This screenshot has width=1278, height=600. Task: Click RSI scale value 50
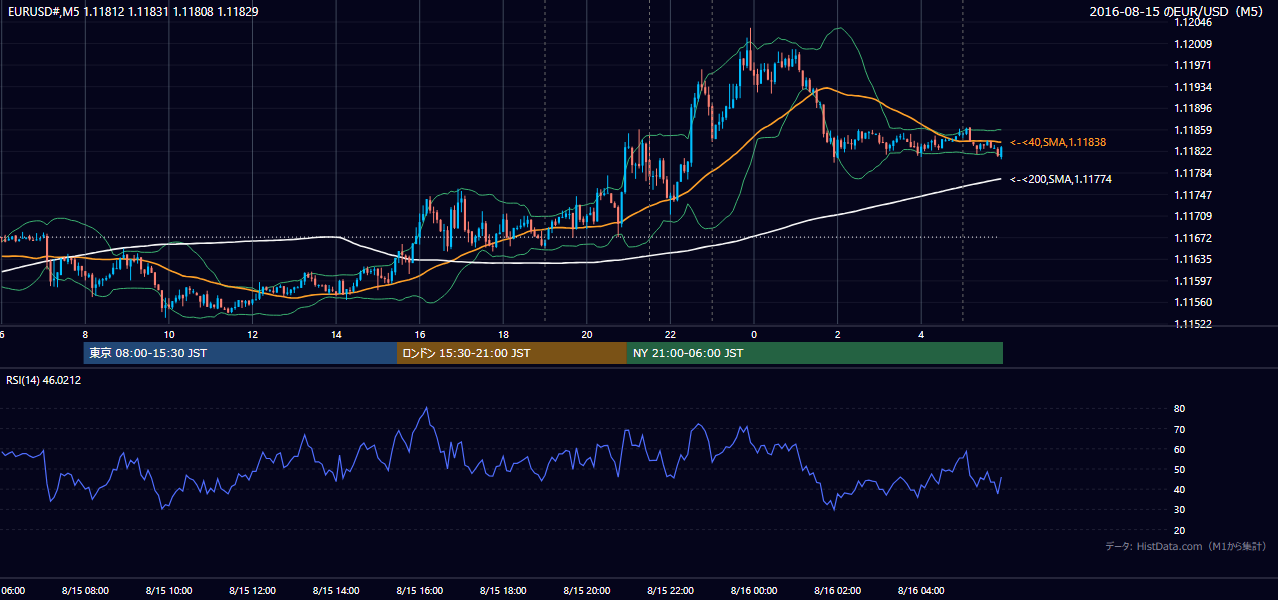[1180, 469]
